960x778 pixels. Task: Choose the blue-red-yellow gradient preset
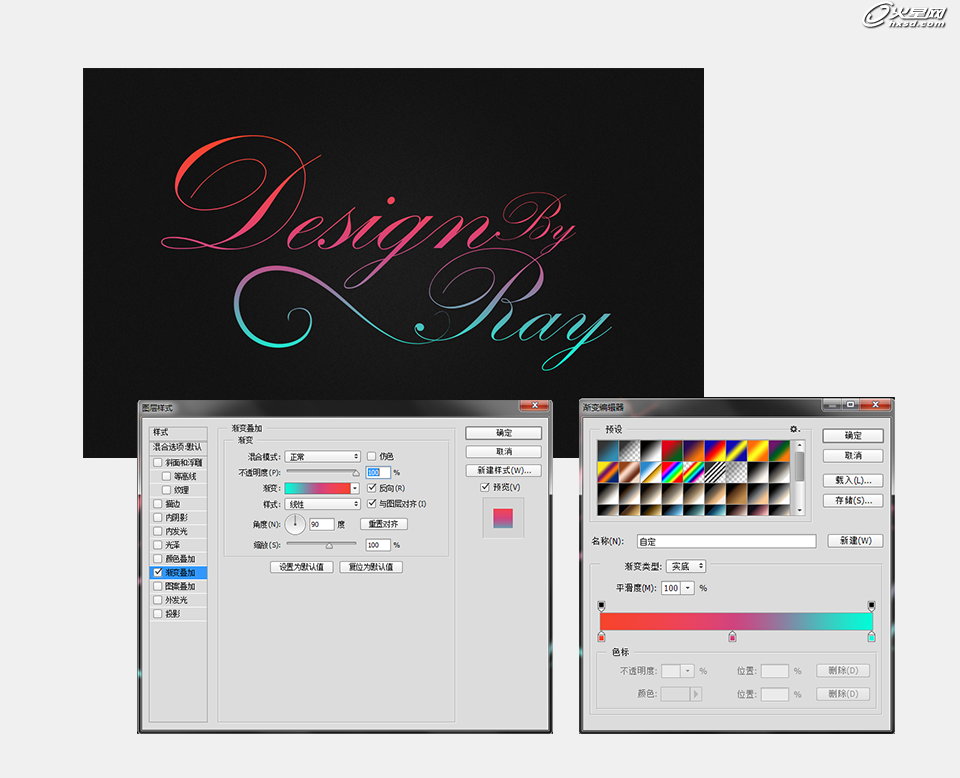tap(715, 451)
